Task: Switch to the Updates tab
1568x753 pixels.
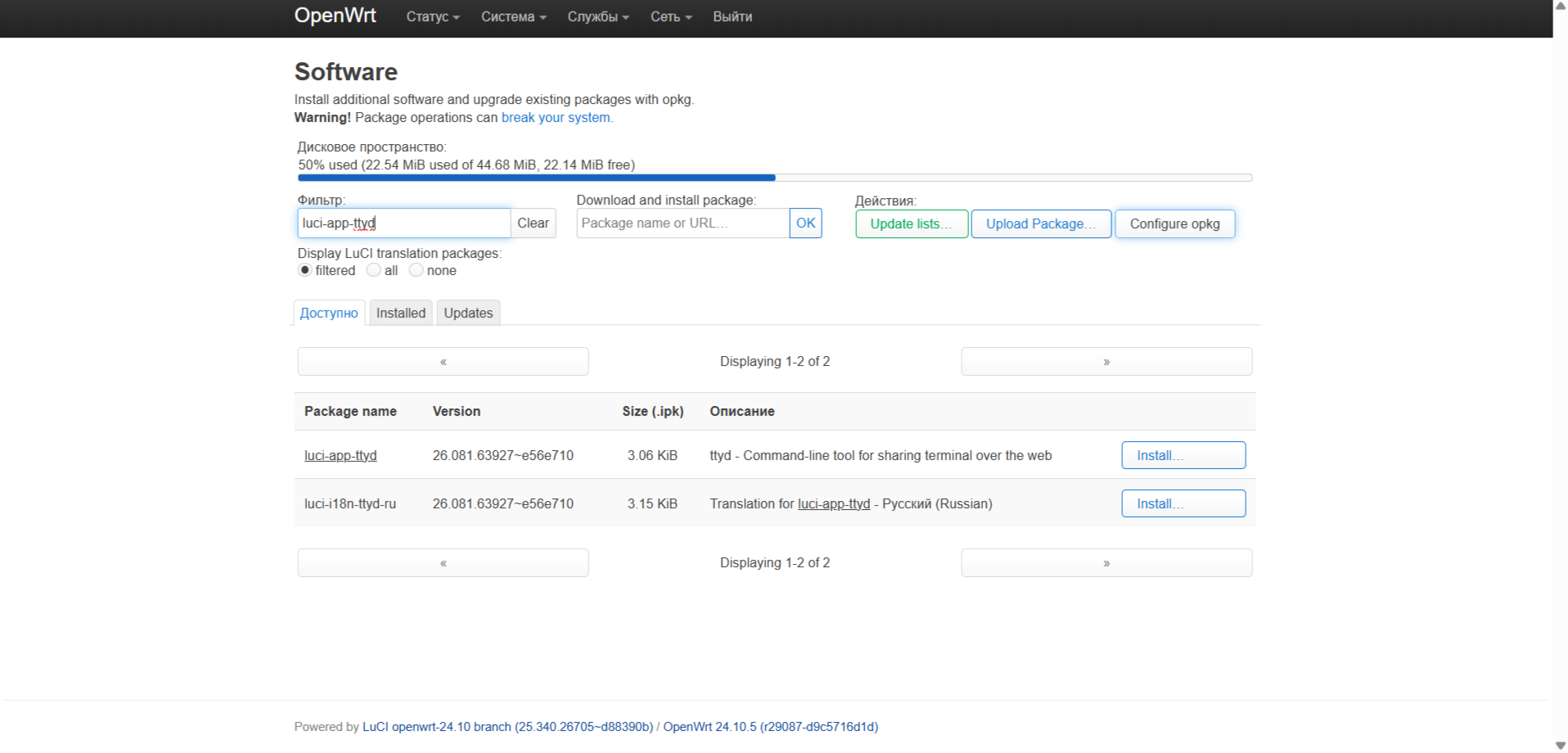Action: pyautogui.click(x=468, y=313)
